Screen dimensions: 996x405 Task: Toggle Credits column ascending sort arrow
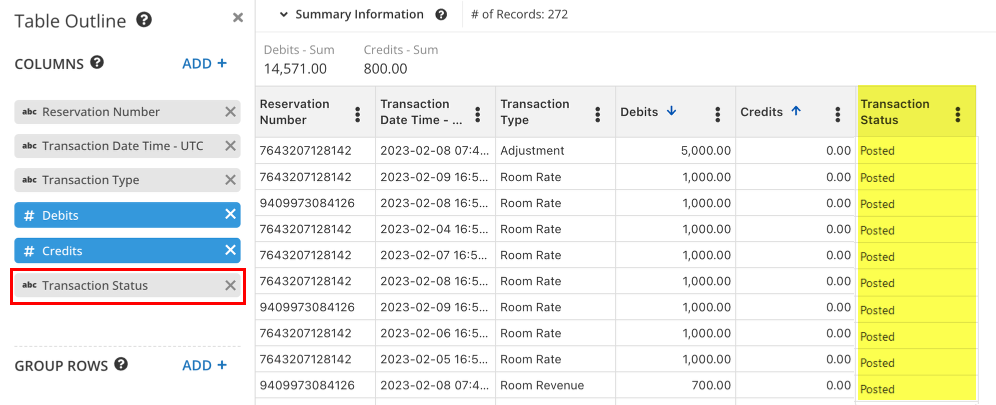[796, 112]
